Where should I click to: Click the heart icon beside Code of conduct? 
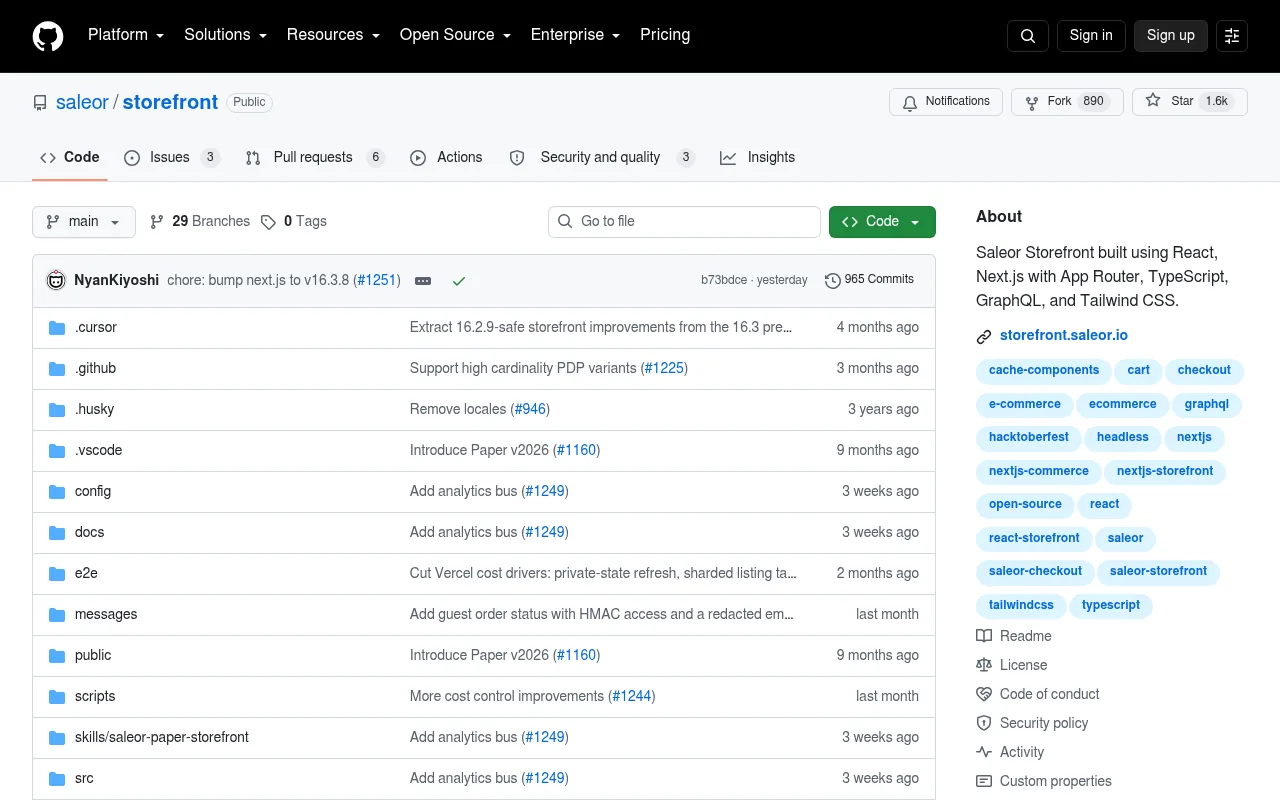coord(984,694)
